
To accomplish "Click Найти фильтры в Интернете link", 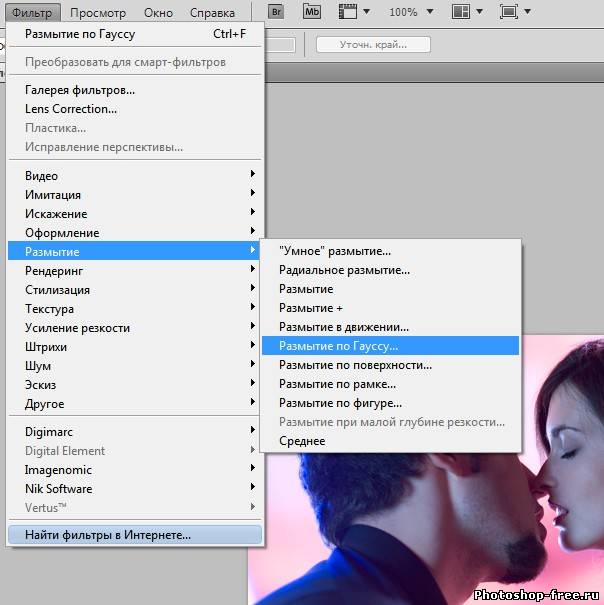I will 108,535.
